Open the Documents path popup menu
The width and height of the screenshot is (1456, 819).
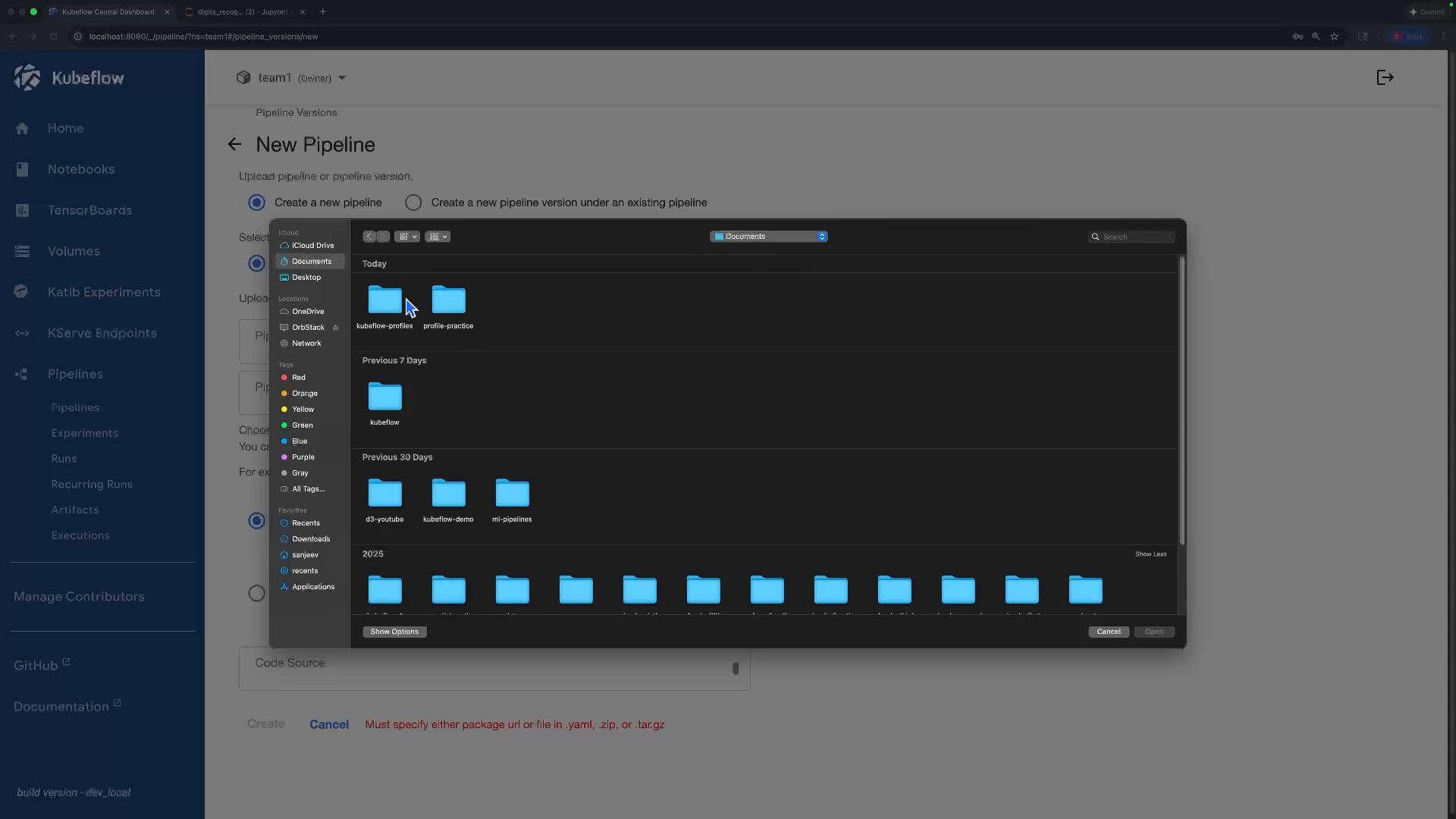[x=769, y=237]
